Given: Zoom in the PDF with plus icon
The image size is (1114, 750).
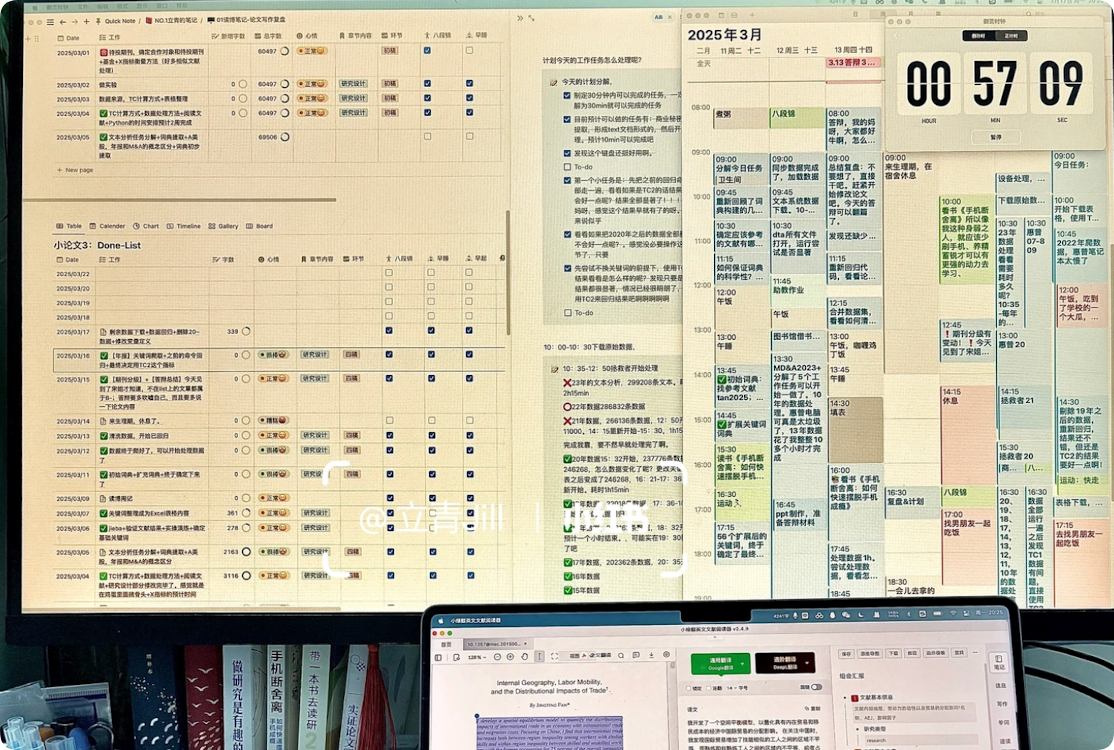Looking at the screenshot, I should (x=510, y=657).
